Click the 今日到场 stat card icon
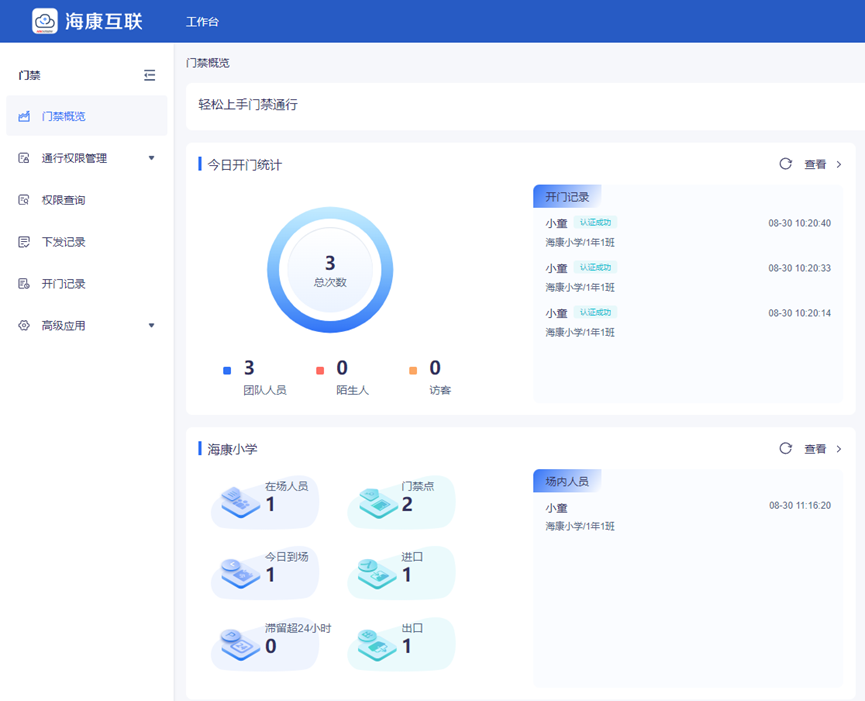Viewport: 865px width, 701px height. [236, 573]
